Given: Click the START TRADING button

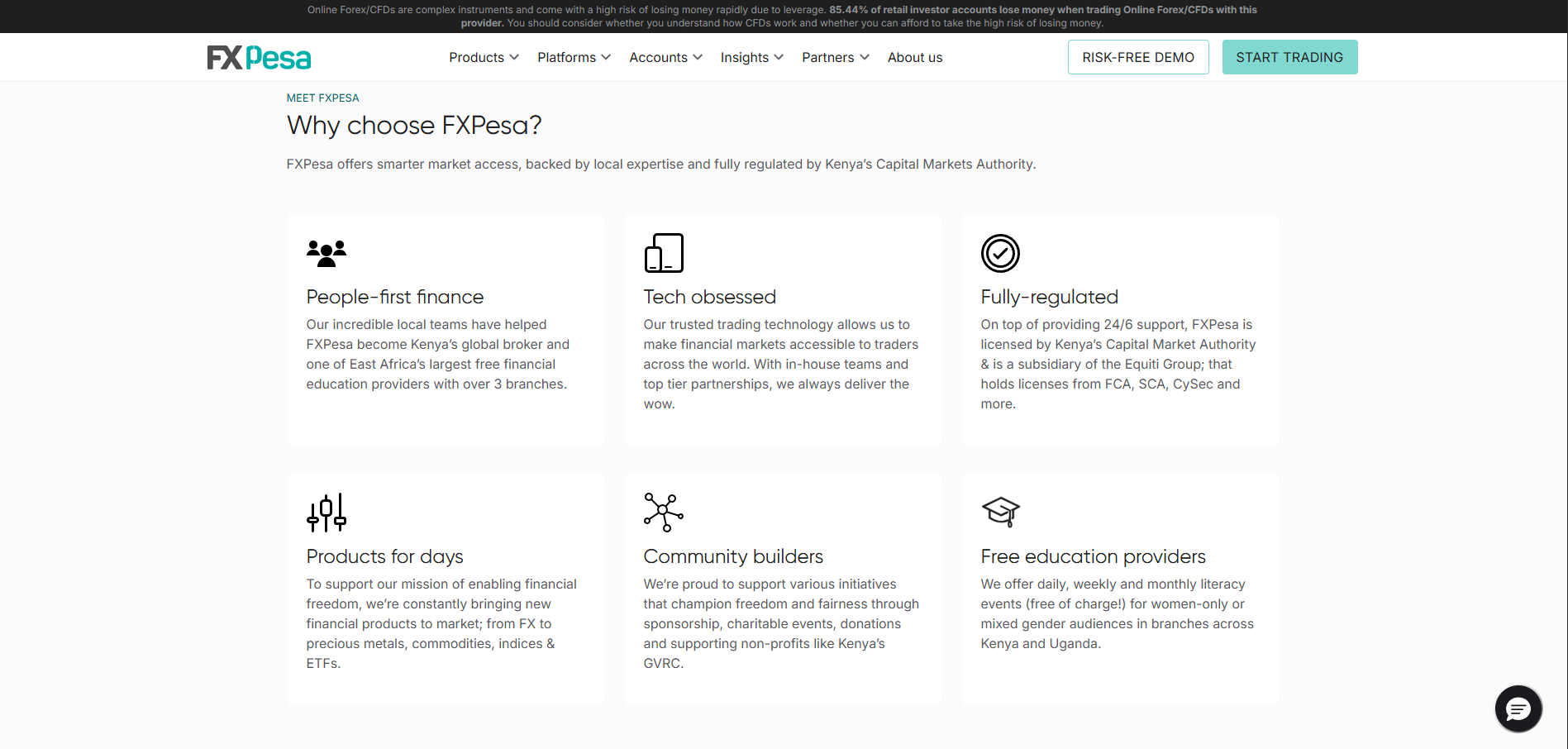Looking at the screenshot, I should click(1289, 57).
